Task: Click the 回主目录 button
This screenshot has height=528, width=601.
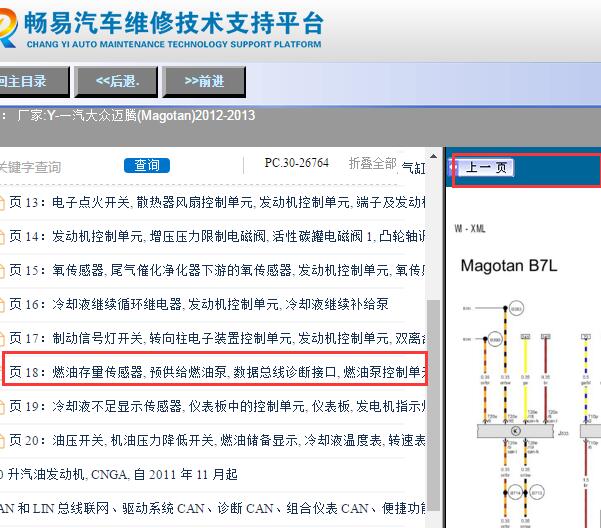Action: 34,81
